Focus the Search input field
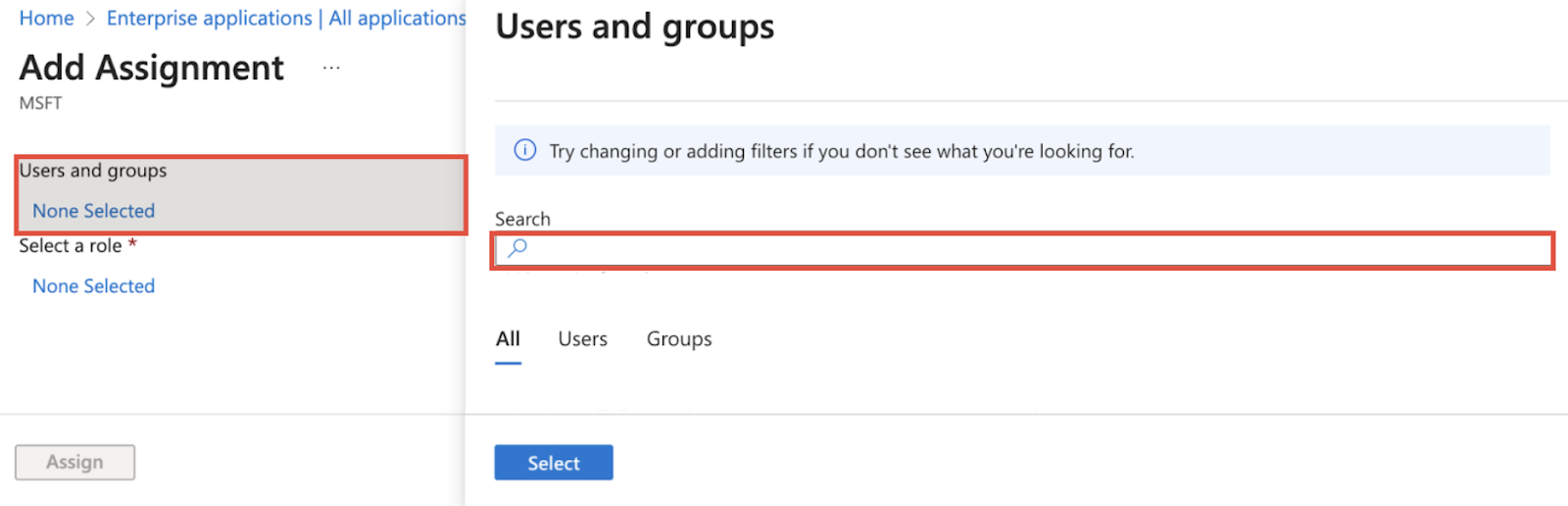This screenshot has height=506, width=1568. click(x=1023, y=250)
